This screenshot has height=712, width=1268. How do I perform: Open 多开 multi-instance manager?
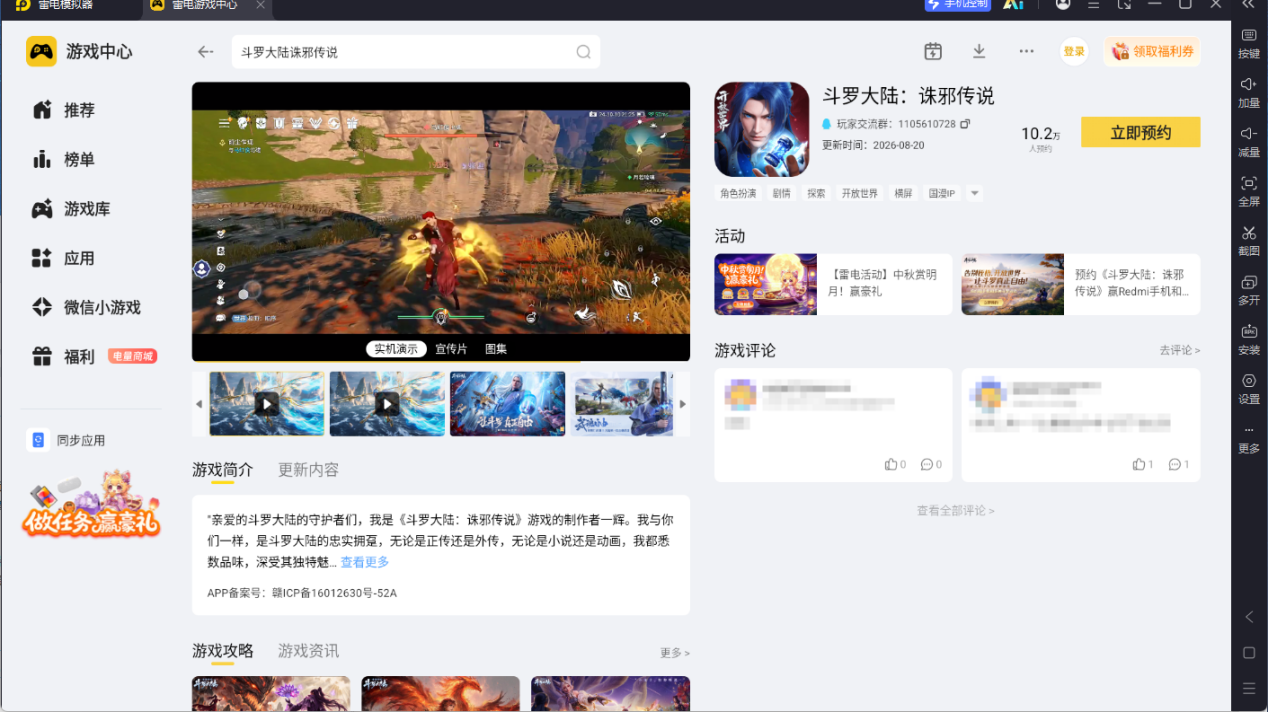pos(1249,290)
